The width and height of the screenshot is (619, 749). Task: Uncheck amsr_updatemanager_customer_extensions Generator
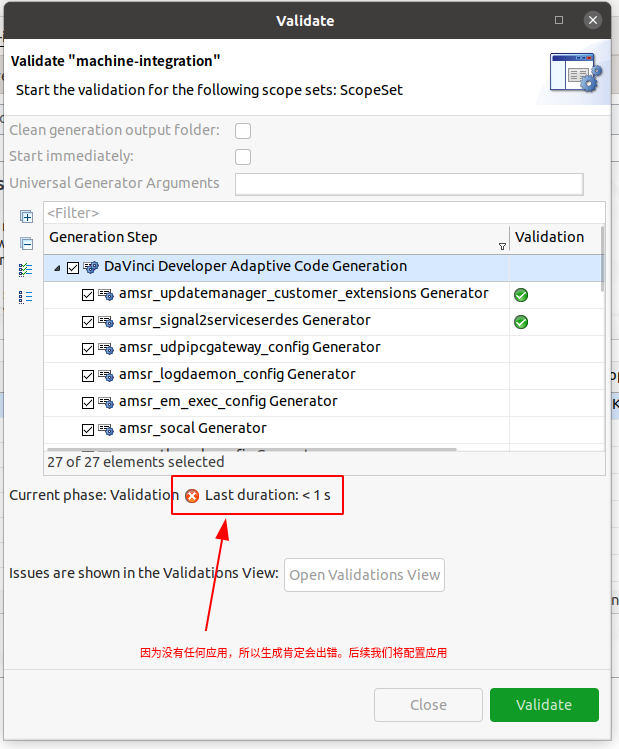tap(88, 295)
